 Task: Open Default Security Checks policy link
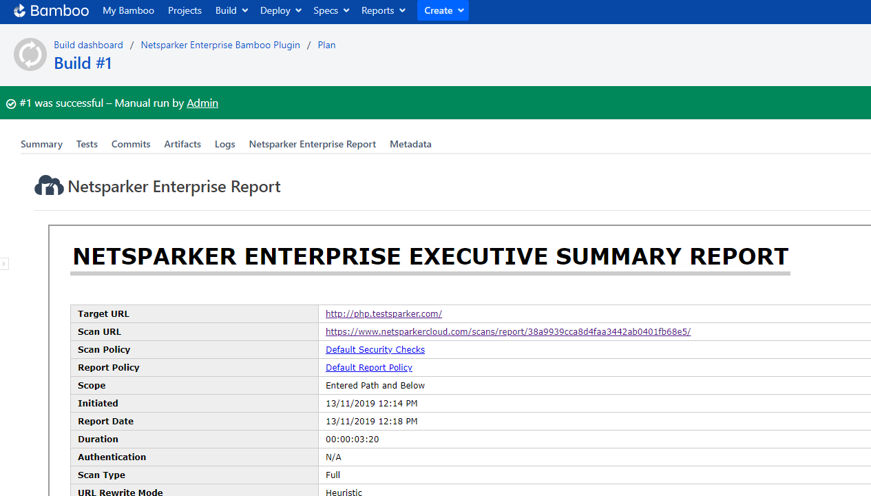tap(375, 349)
